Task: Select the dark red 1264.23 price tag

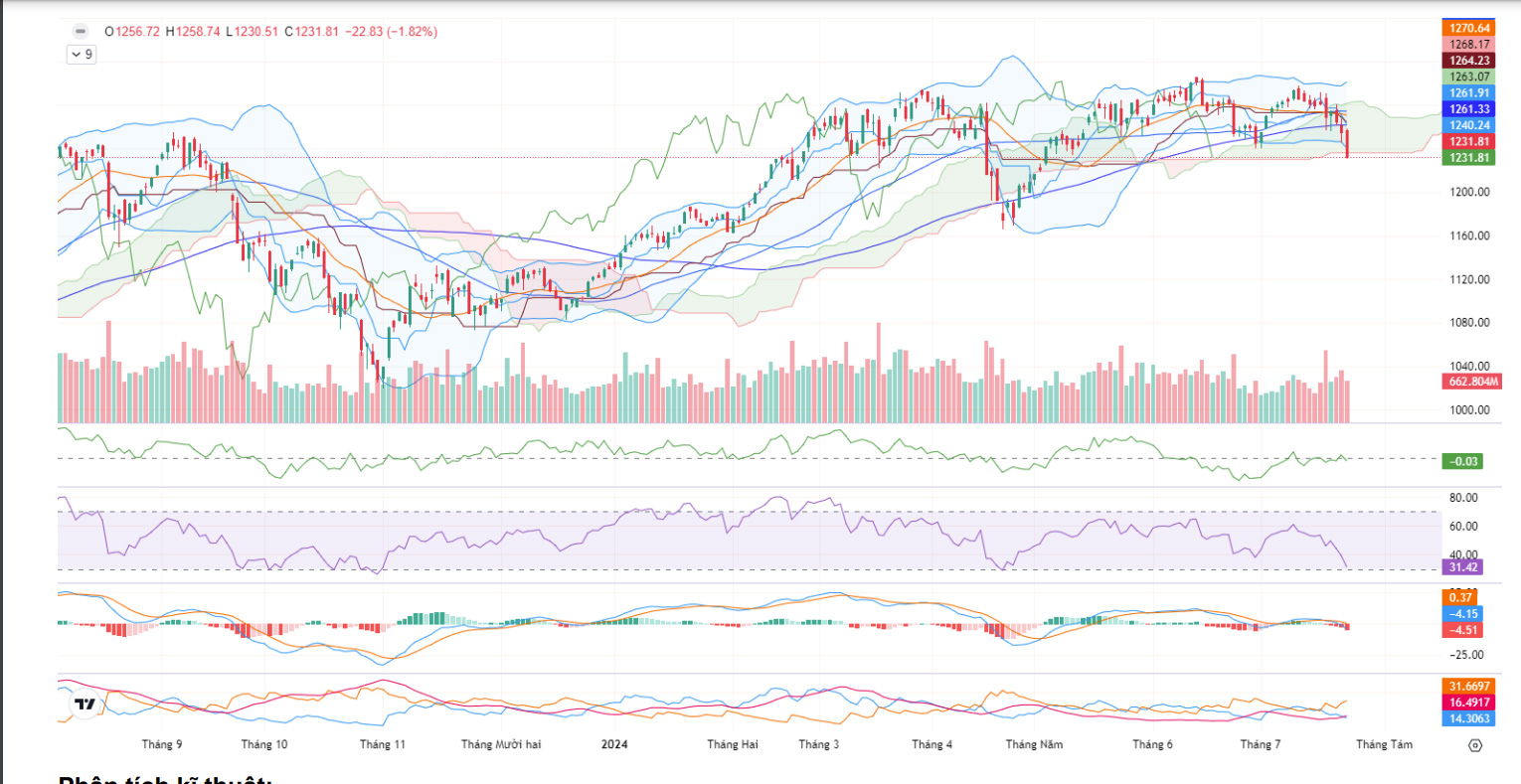Action: [x=1468, y=61]
